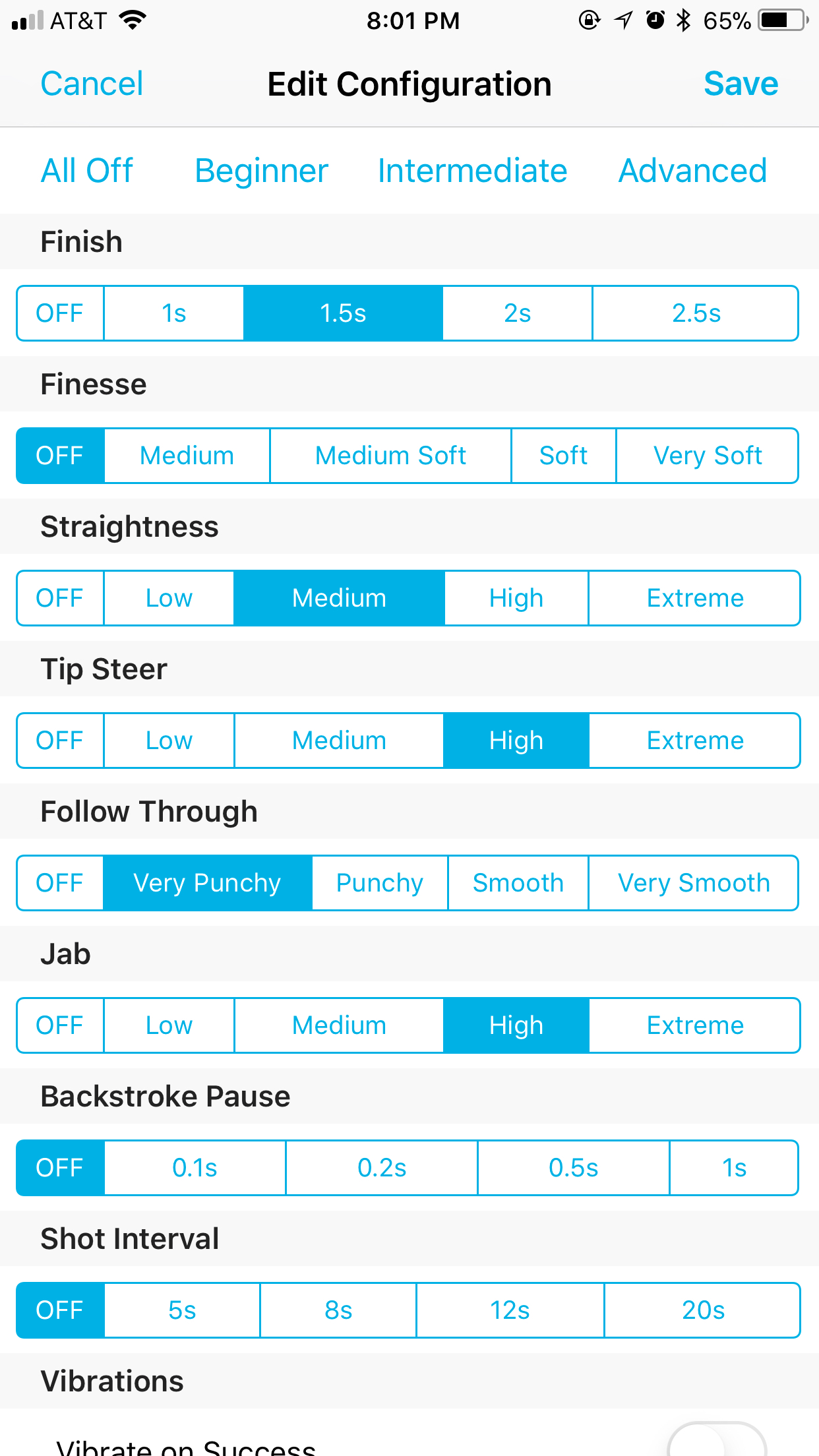Tap the location arrow status icon
This screenshot has height=1456, width=819.
pyautogui.click(x=623, y=20)
